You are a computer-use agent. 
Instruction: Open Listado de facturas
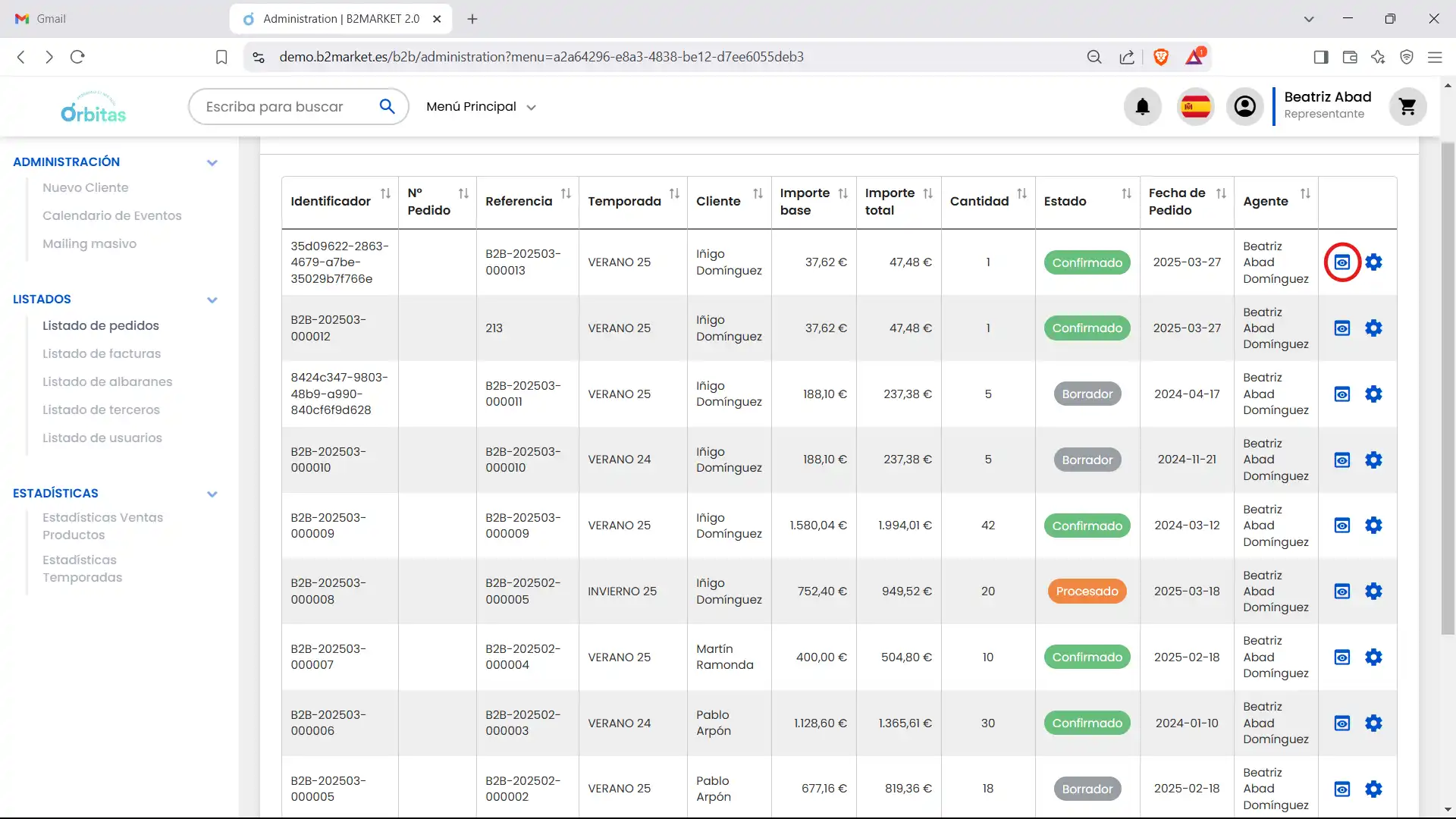click(102, 353)
